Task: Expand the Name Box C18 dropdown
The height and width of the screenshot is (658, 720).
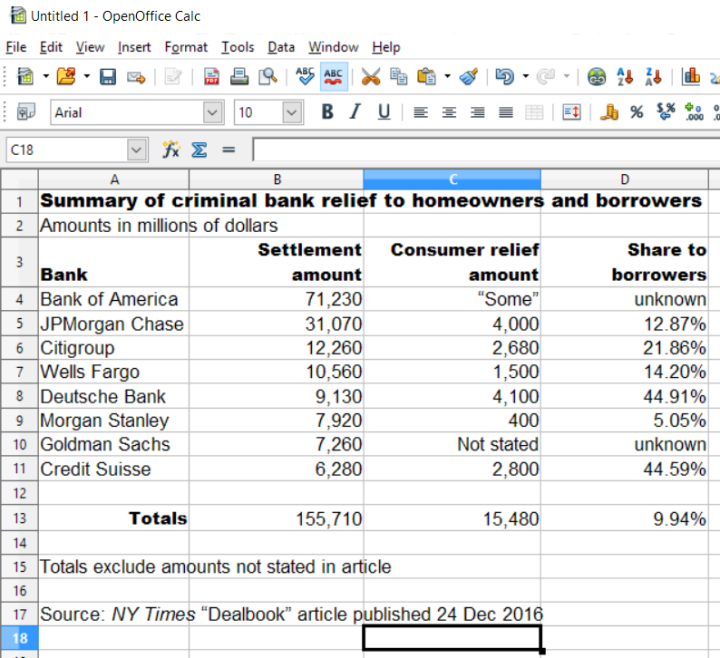Action: point(136,150)
